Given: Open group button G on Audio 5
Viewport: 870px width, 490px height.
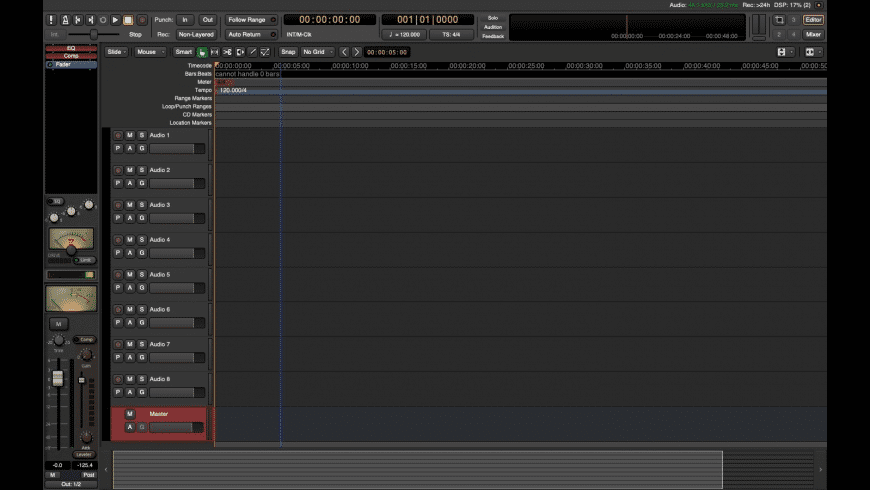Looking at the screenshot, I should tap(142, 288).
